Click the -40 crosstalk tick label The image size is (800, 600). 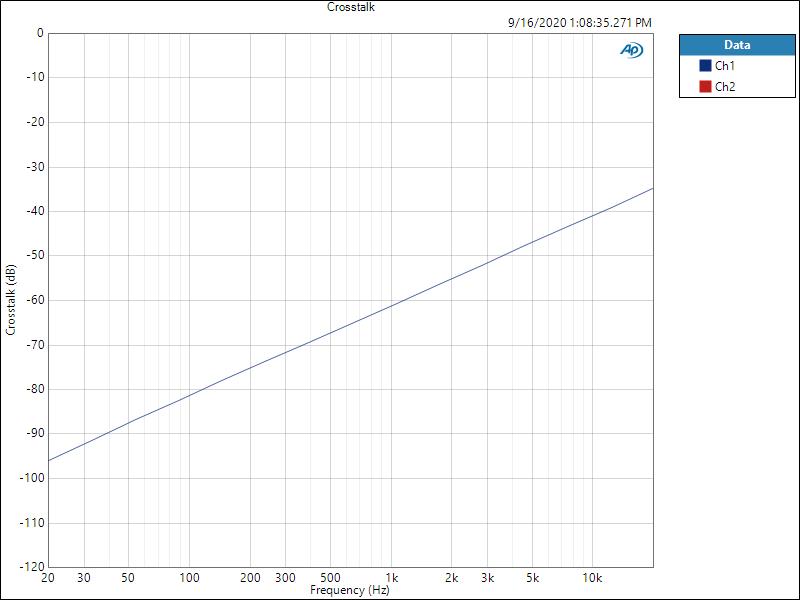tap(35, 211)
